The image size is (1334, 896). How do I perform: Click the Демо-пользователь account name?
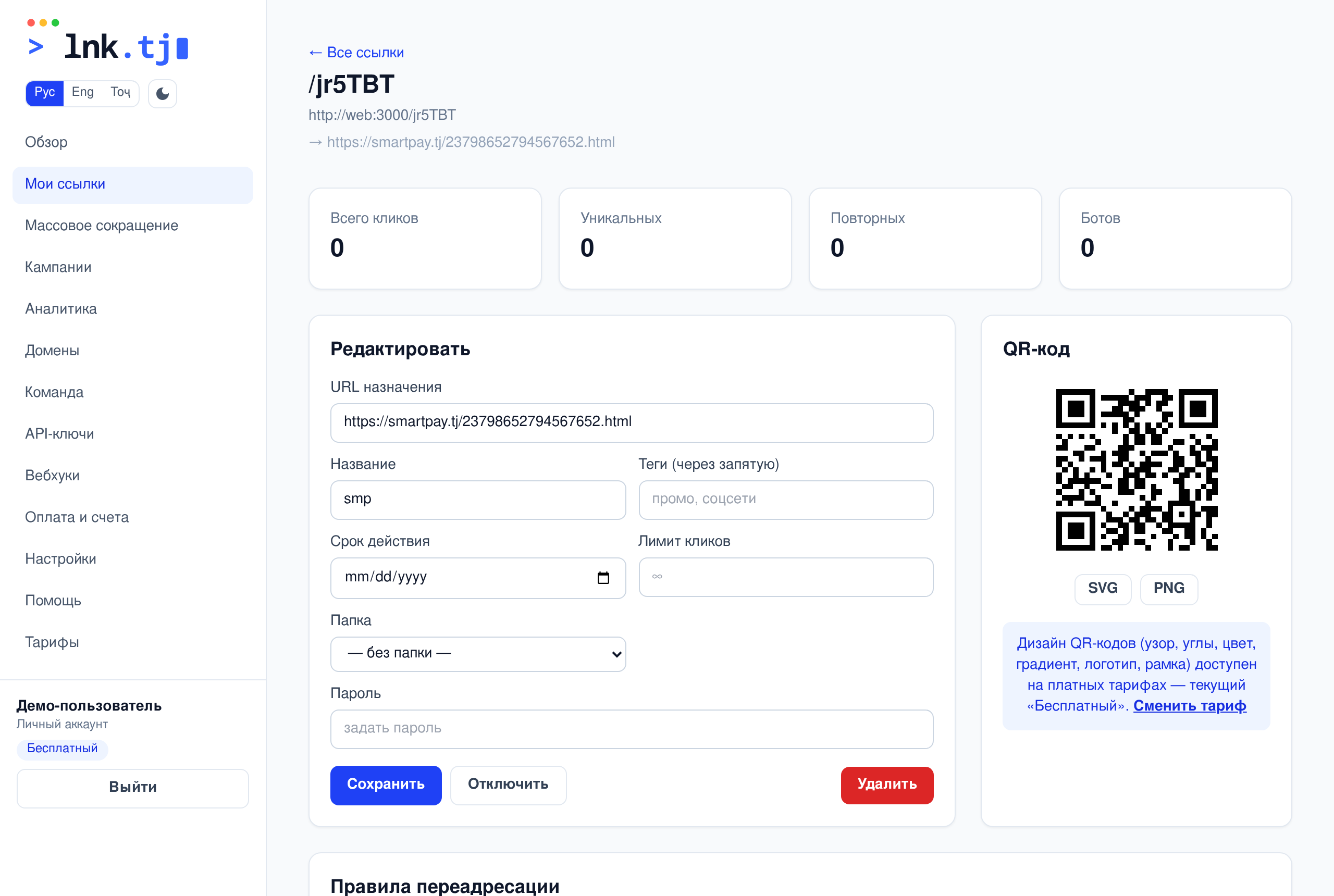(89, 706)
